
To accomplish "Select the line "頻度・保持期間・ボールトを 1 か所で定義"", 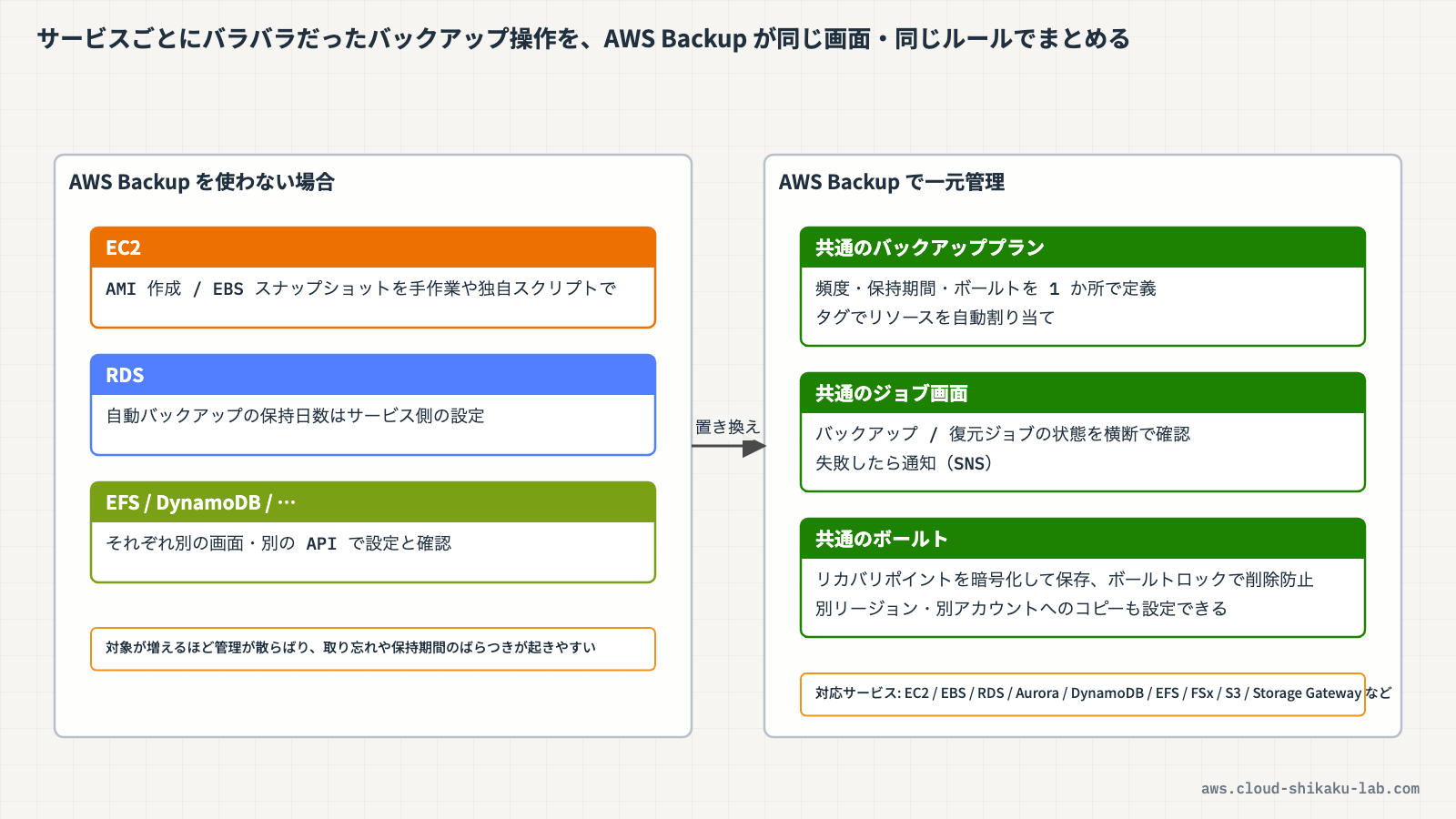I will click(x=986, y=288).
